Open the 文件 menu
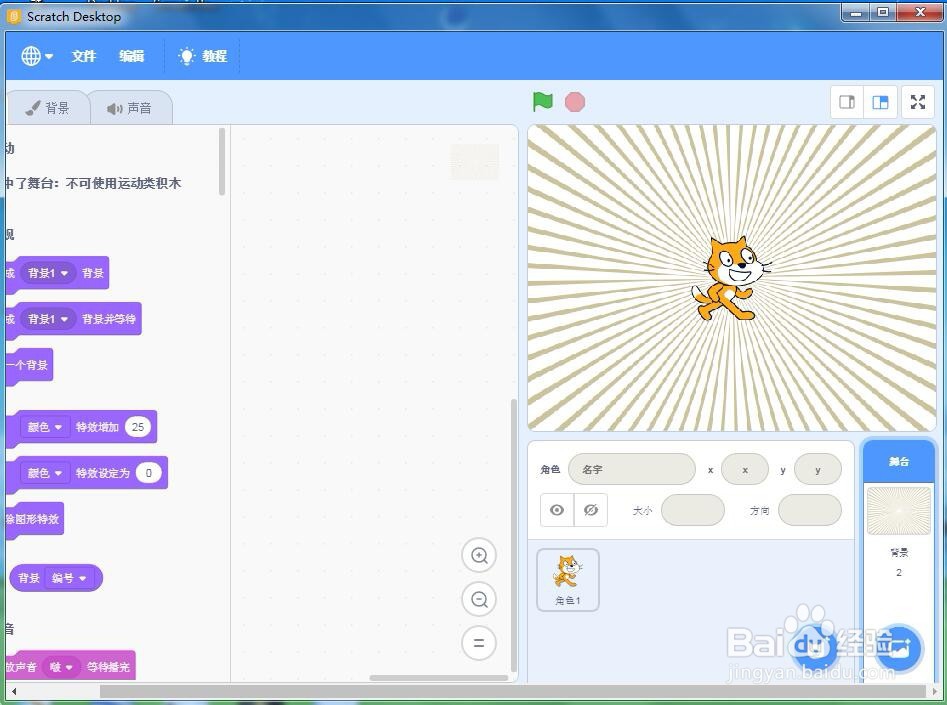This screenshot has height=705, width=947. coord(83,56)
